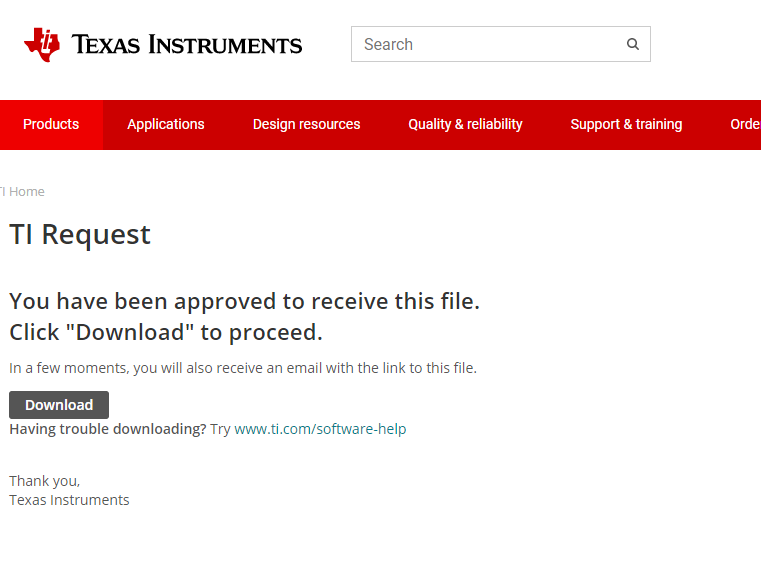Click 'Having trouble downloading?' text
761x572 pixels.
pyautogui.click(x=108, y=429)
